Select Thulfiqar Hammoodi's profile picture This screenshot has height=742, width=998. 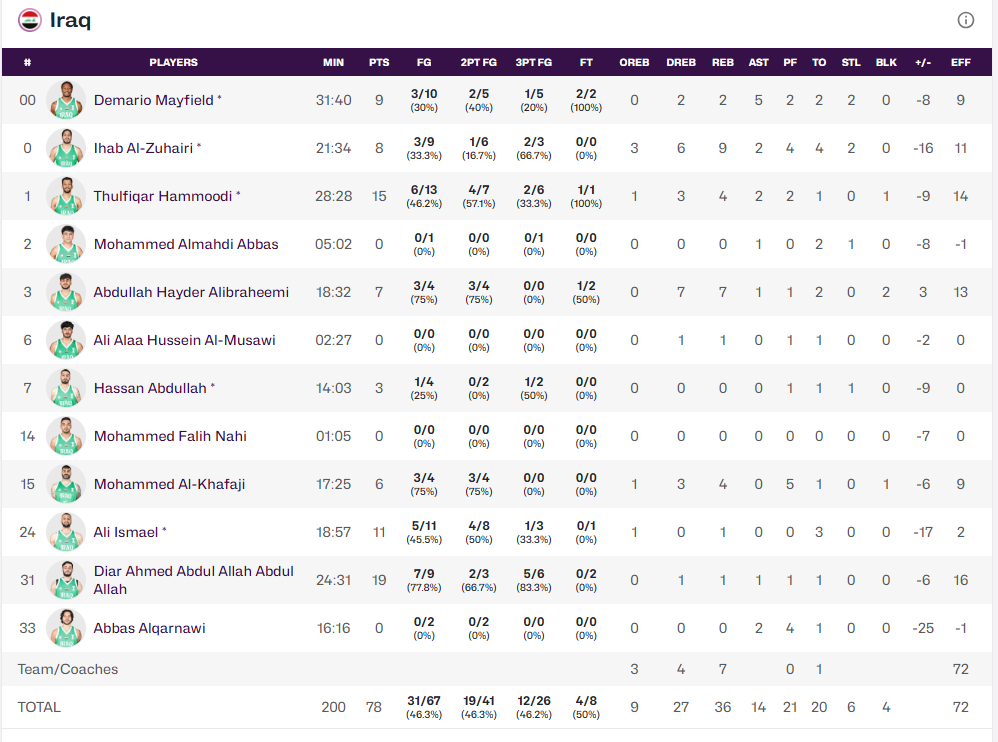[x=66, y=196]
